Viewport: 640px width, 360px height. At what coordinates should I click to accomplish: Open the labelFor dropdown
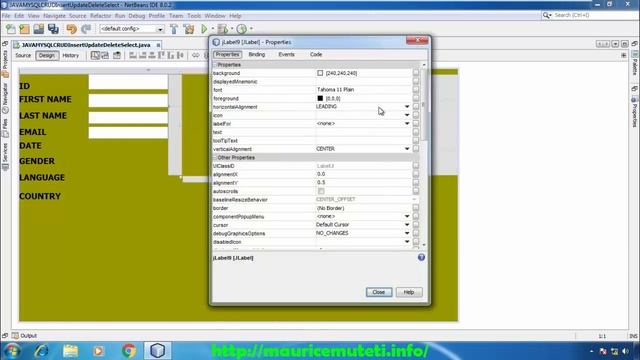point(407,123)
